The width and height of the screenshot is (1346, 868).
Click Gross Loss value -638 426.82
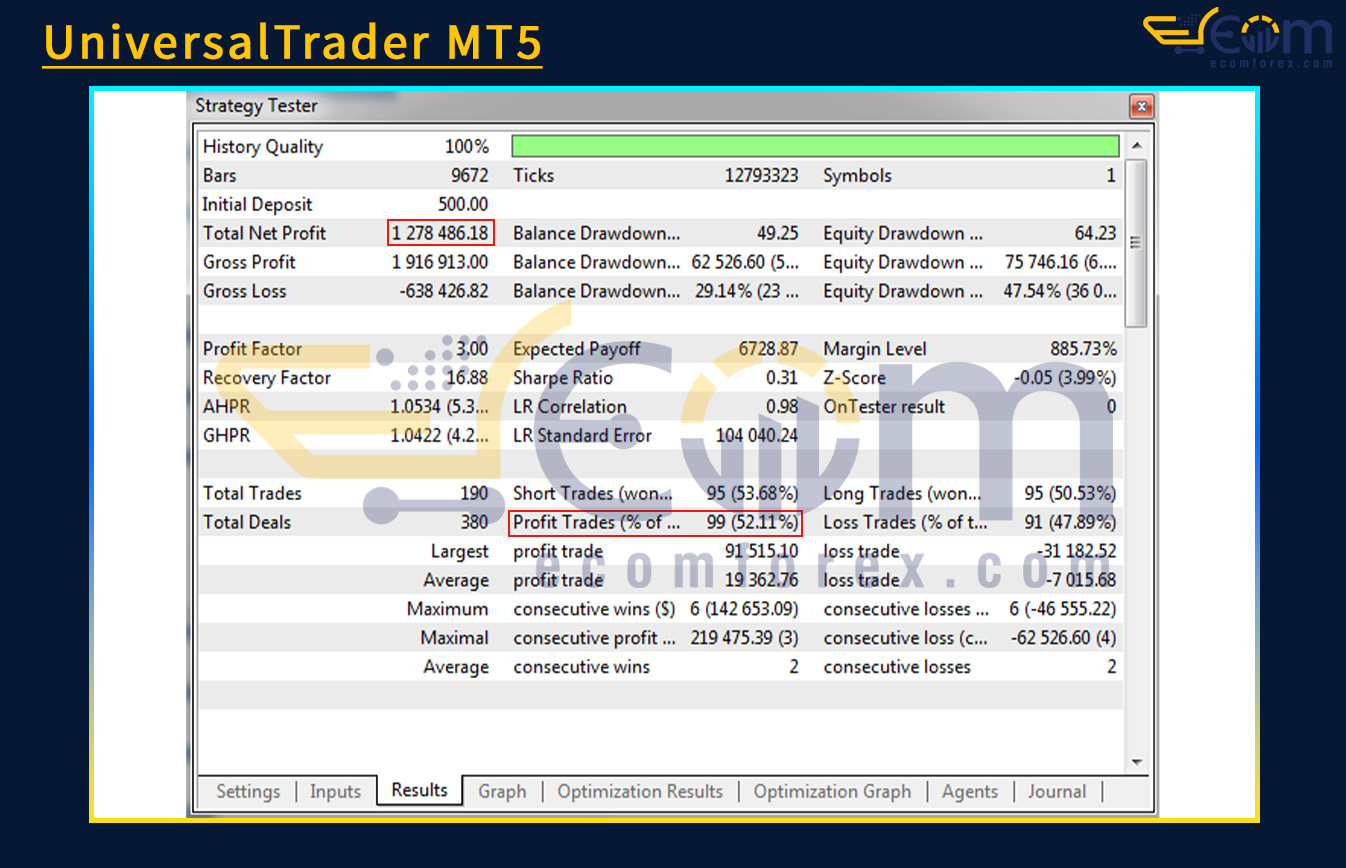(x=443, y=291)
